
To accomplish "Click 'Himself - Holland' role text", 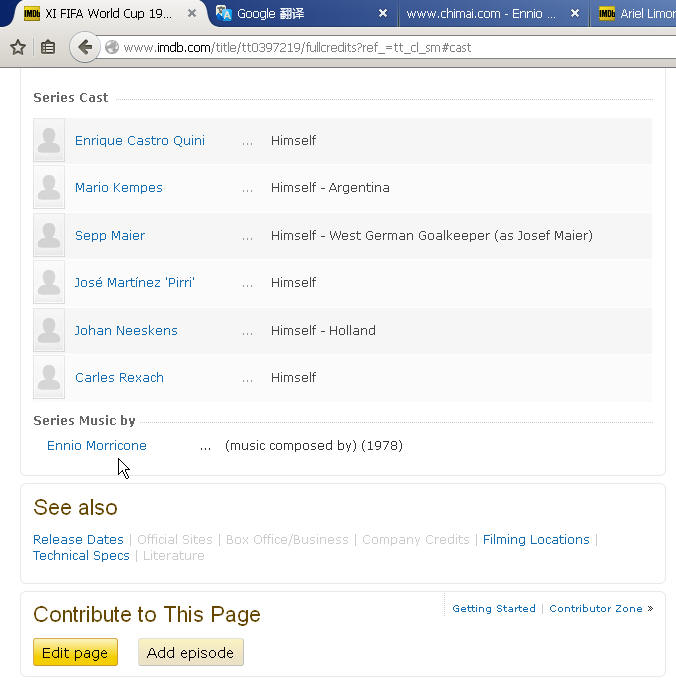I will pyautogui.click(x=323, y=331).
